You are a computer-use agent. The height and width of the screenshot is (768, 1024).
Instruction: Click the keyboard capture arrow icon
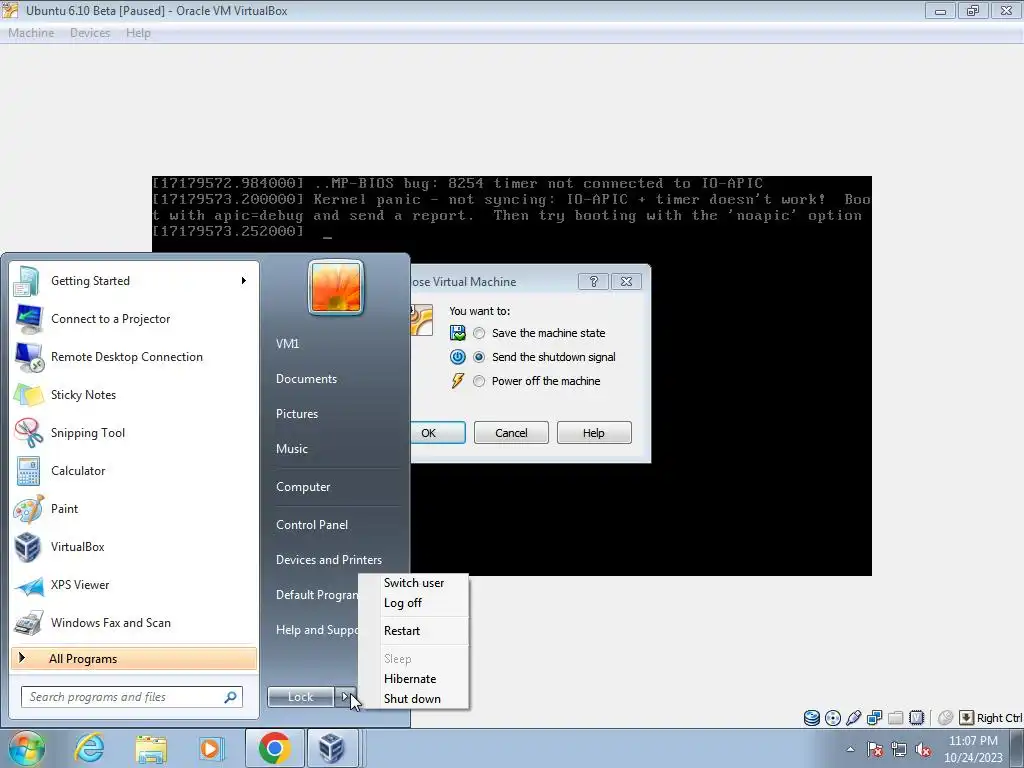[966, 718]
